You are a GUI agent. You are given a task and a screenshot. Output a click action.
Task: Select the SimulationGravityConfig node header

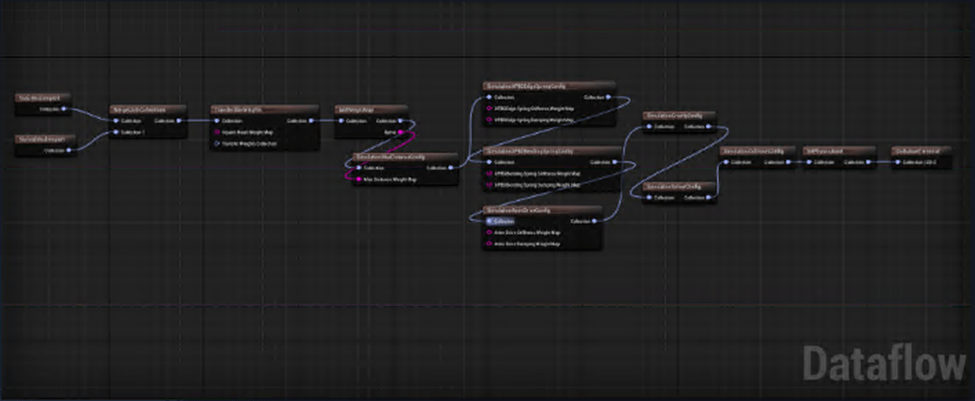point(679,116)
